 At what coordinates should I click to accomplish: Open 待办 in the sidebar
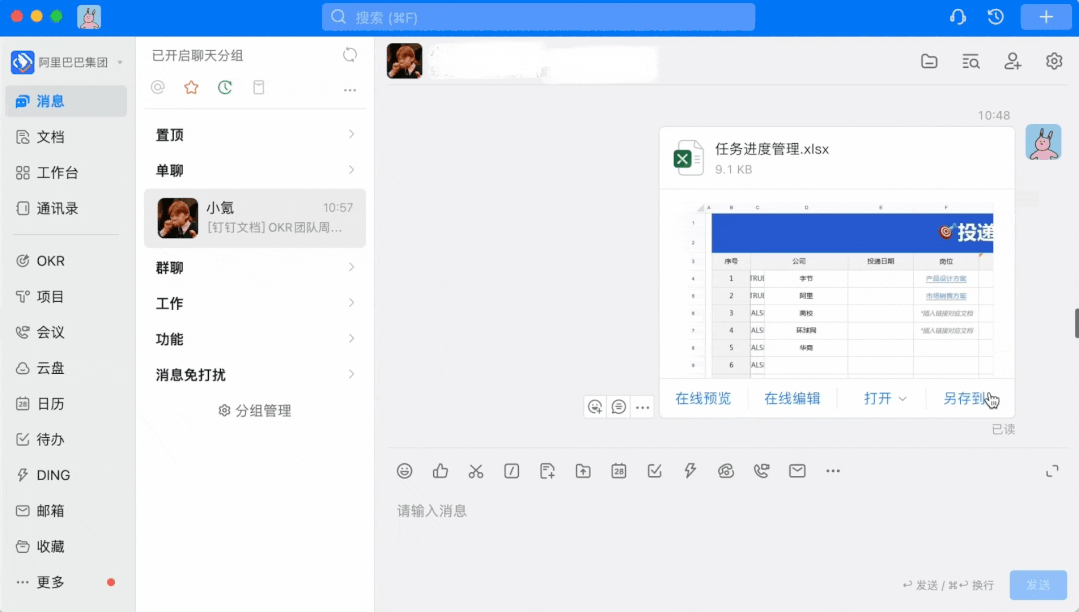click(x=66, y=440)
